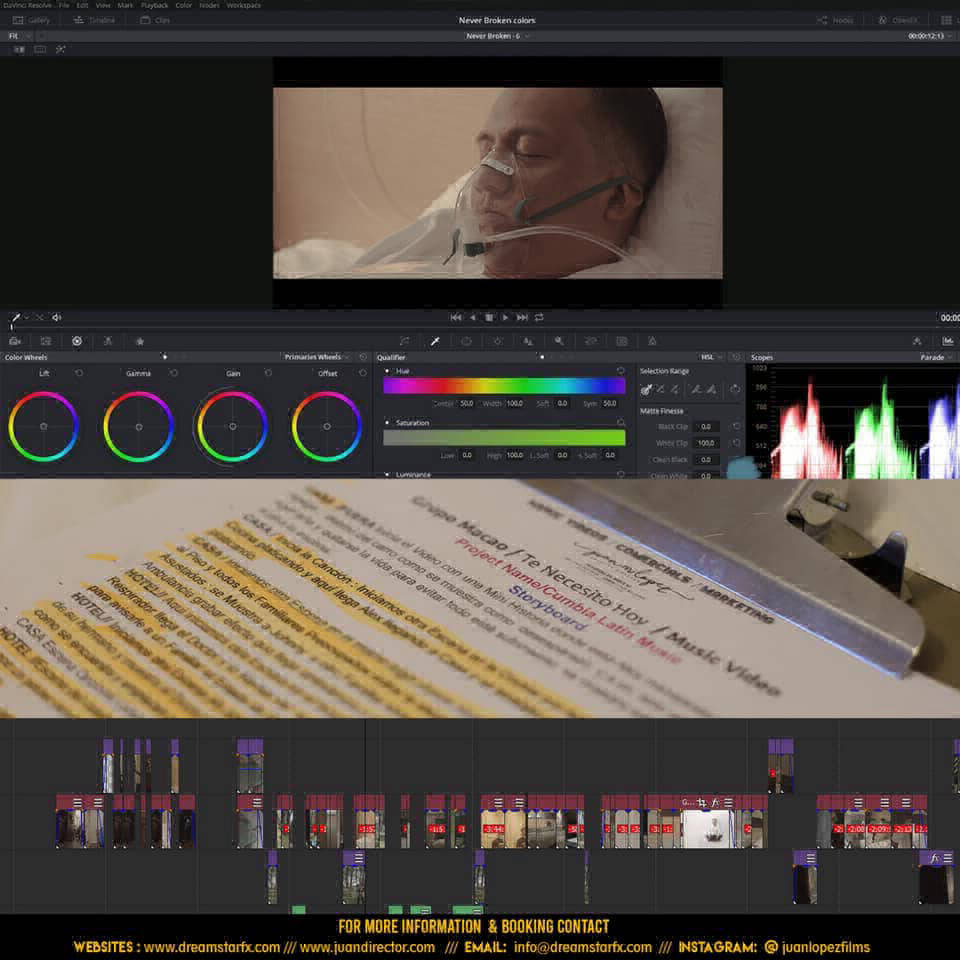960x960 pixels.
Task: Open the Gallery panel
Action: [31, 20]
